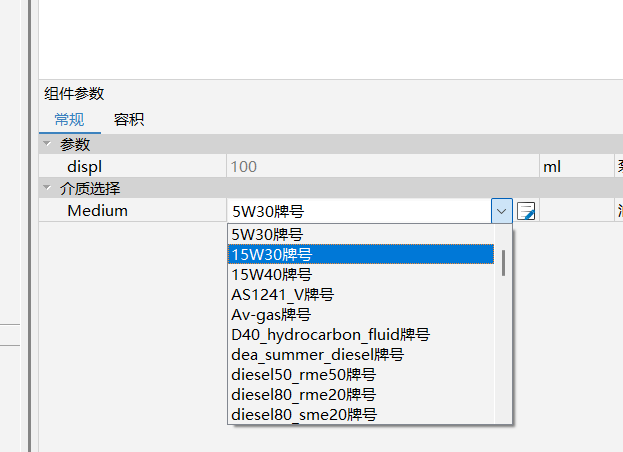
Task: Click the Medium parameter label
Action: [x=97, y=211]
